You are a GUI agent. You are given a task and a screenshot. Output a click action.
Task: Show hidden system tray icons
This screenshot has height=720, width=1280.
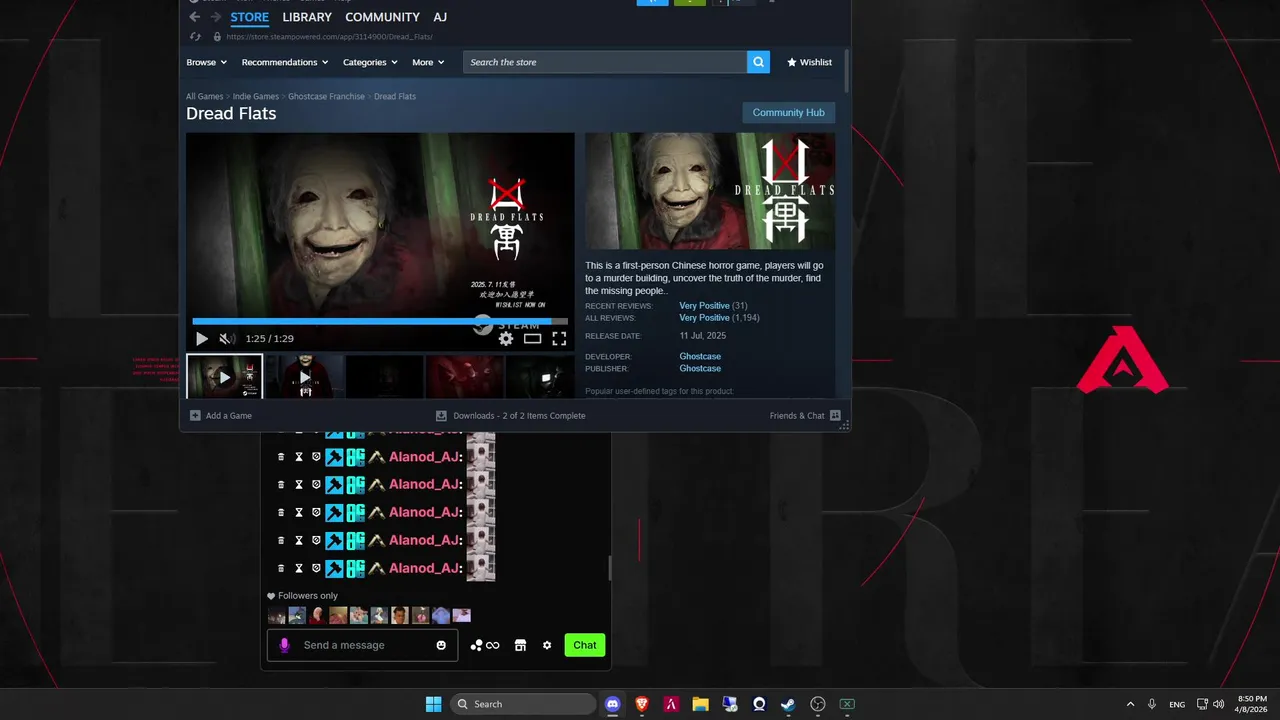1130,704
